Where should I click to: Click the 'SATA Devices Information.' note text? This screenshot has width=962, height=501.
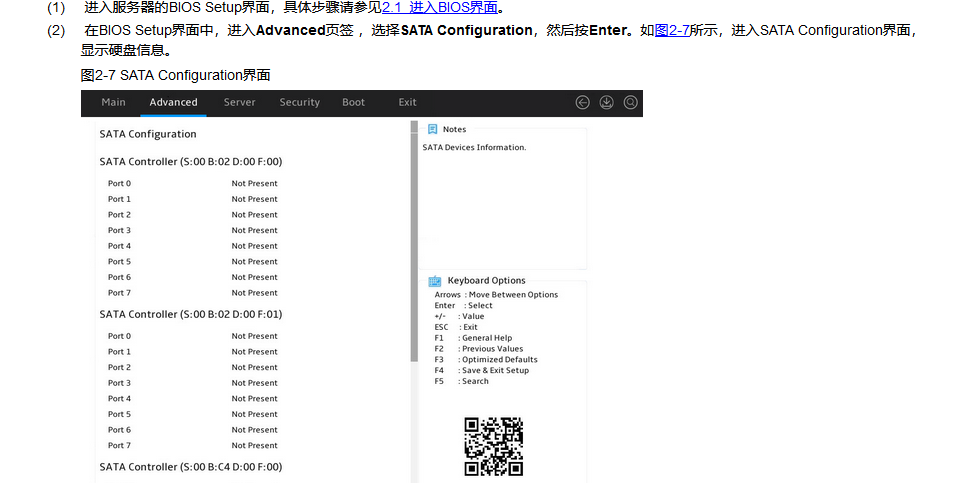click(x=474, y=147)
